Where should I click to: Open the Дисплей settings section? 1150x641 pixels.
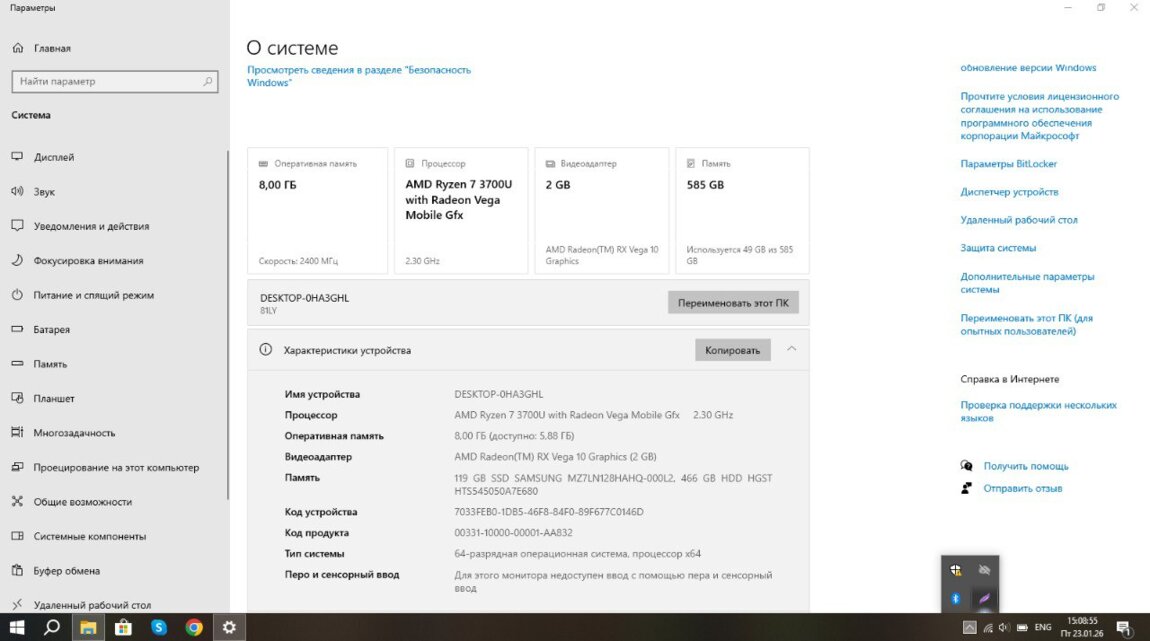(x=54, y=157)
